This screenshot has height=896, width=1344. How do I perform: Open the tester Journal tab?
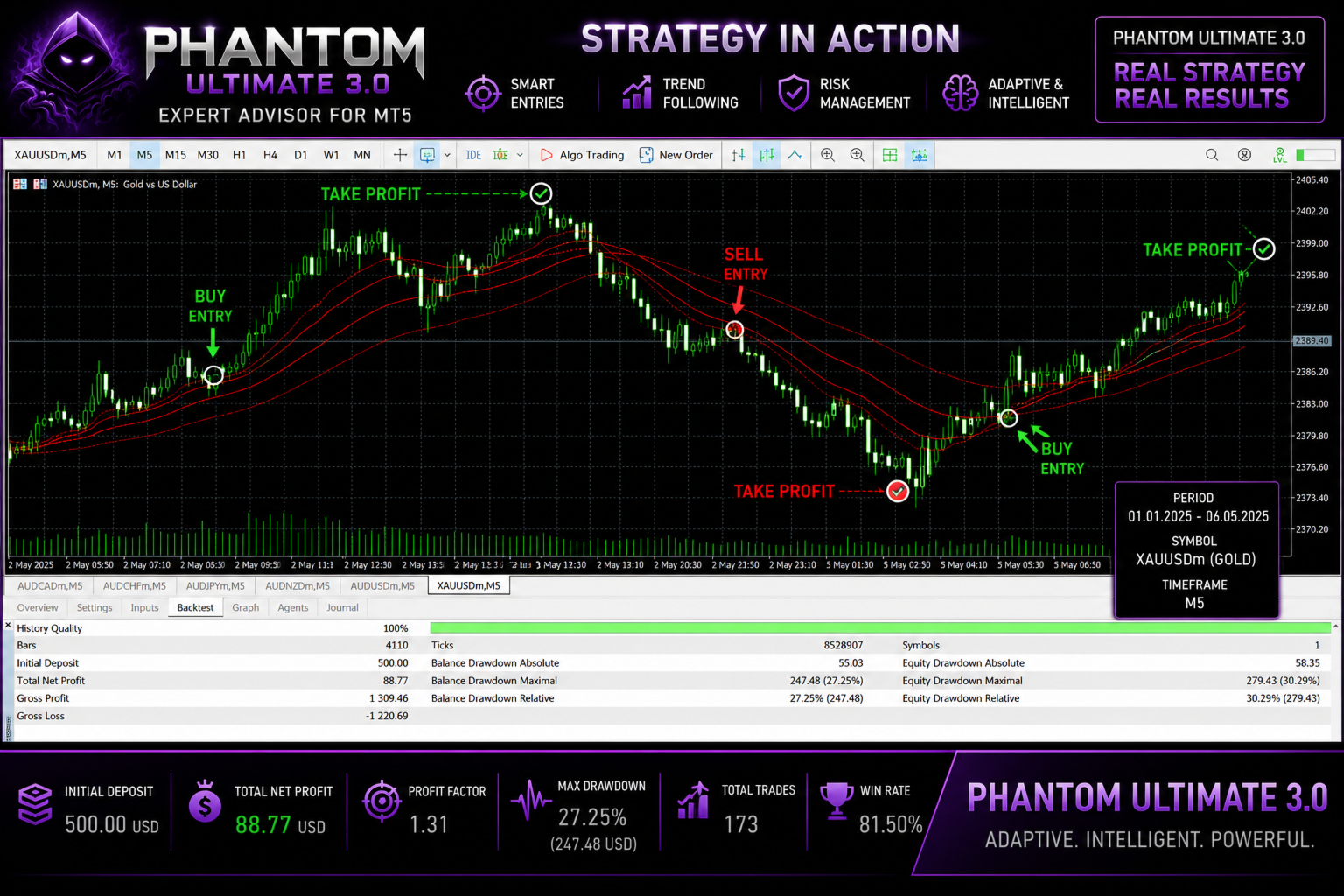(342, 608)
